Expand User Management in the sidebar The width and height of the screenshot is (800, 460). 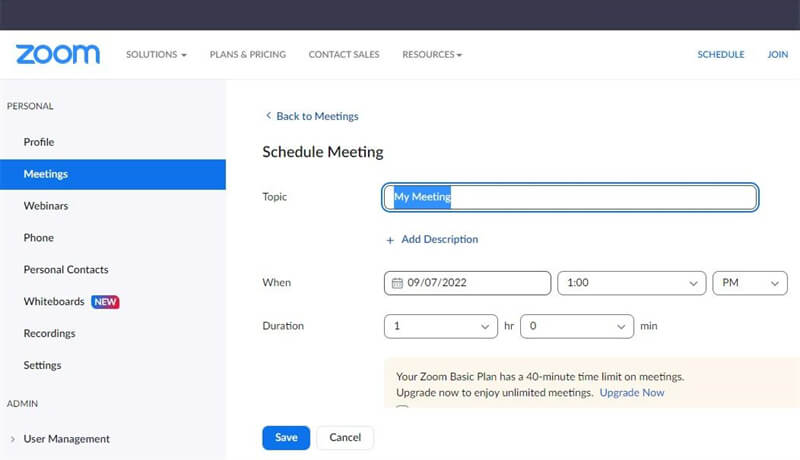click(66, 439)
